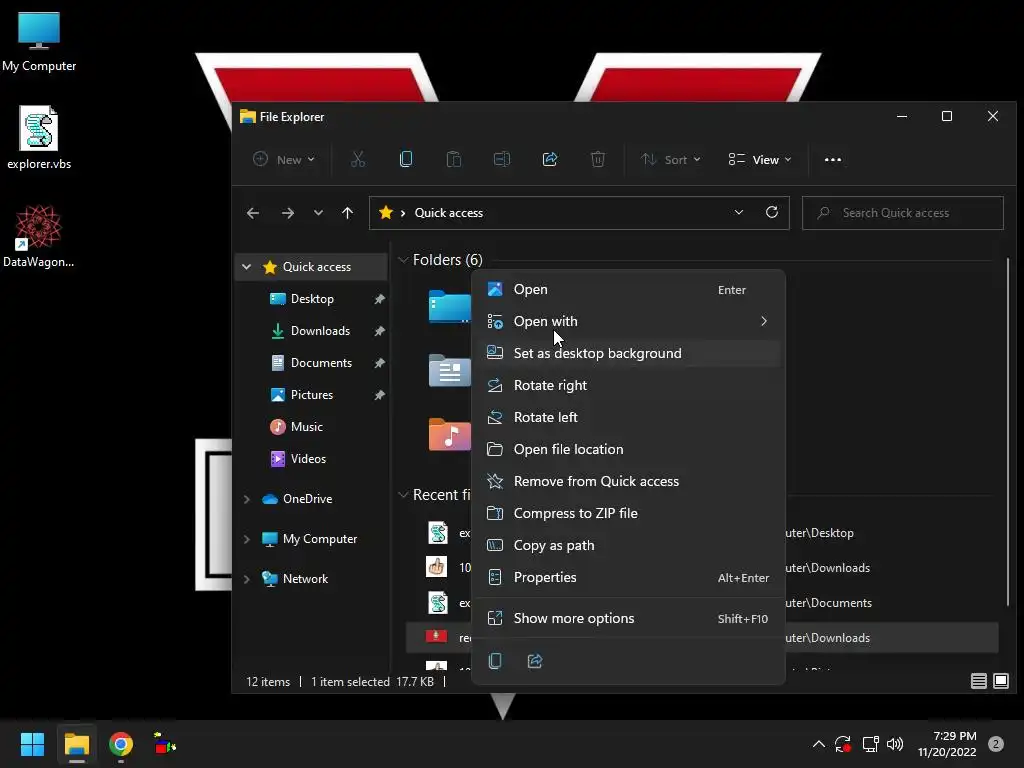
Task: Refresh the Quick access view
Action: click(x=771, y=212)
